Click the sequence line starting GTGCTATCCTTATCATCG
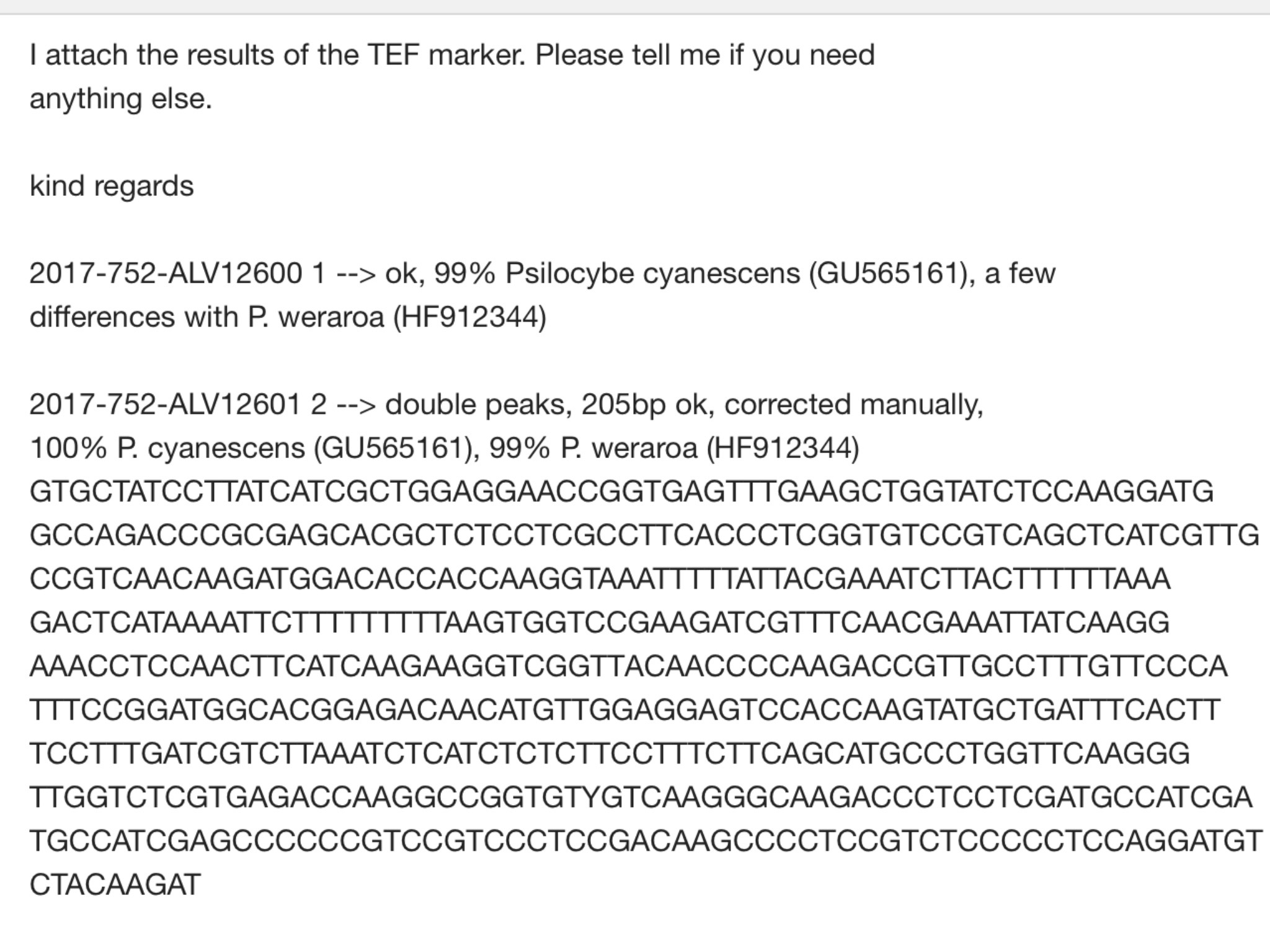 [x=621, y=492]
